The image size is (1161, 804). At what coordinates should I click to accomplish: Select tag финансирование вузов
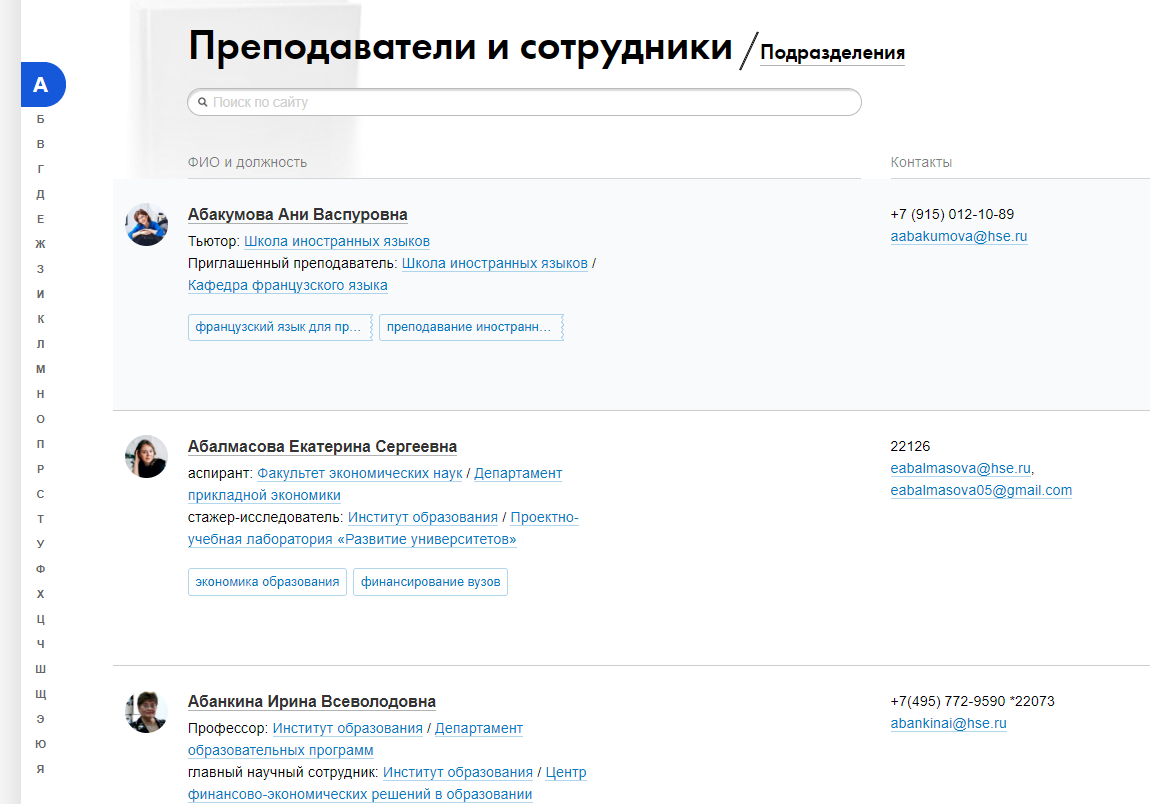click(x=430, y=582)
